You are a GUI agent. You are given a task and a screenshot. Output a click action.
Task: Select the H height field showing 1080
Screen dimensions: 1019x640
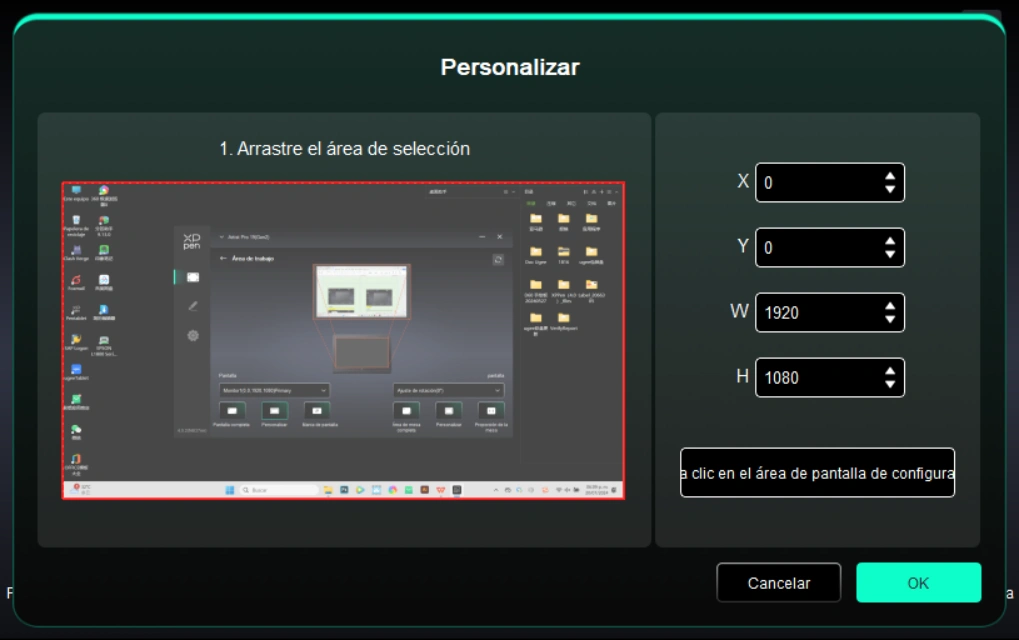(815, 378)
